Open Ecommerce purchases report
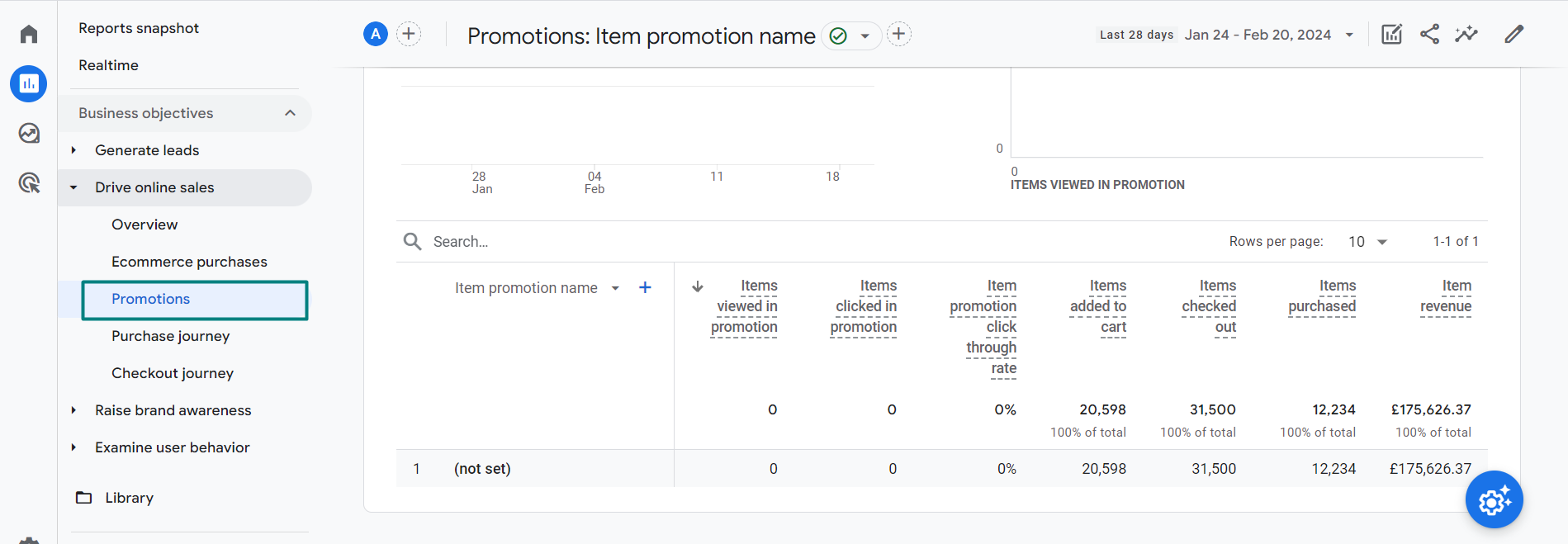Screen dimensions: 1568x544 click(189, 262)
